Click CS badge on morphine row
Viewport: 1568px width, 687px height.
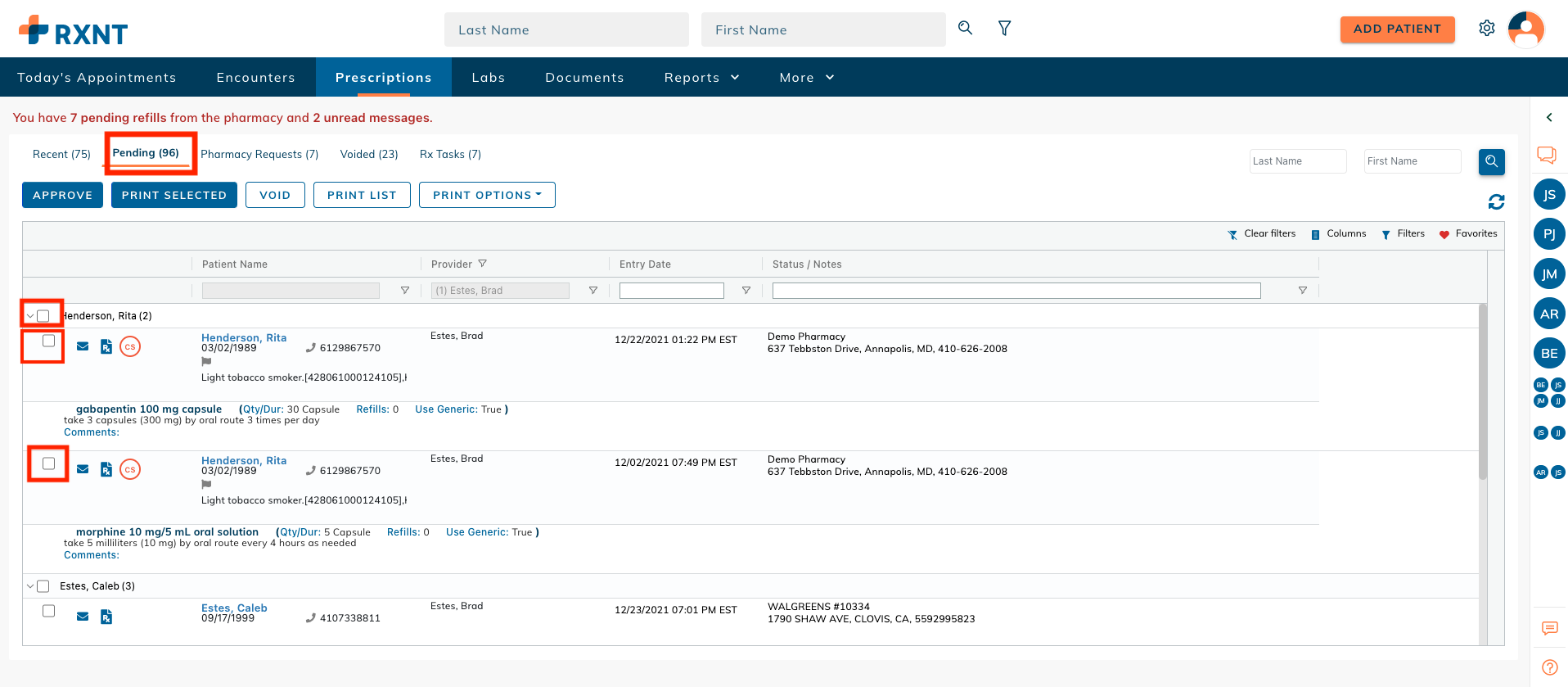tap(130, 469)
